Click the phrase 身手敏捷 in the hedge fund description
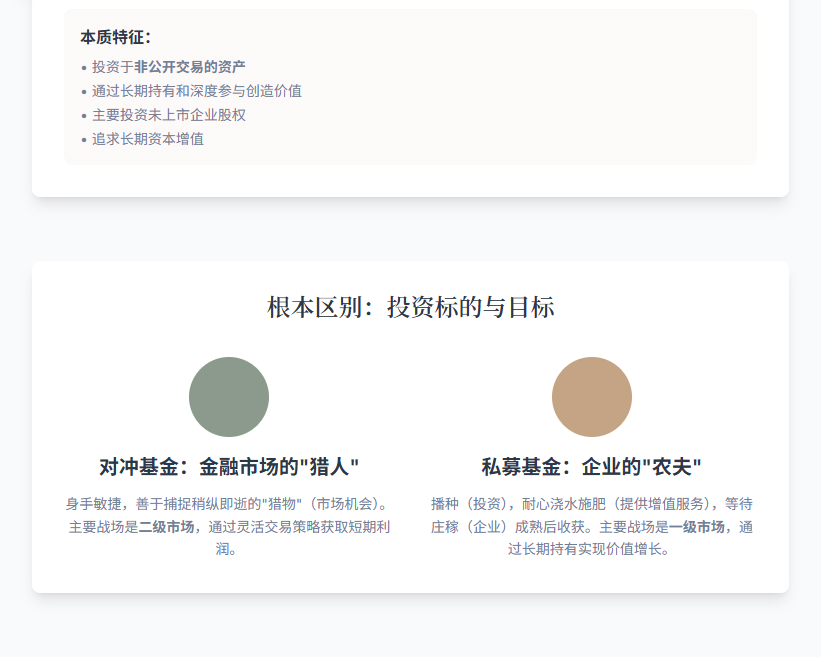This screenshot has height=657, width=821. 93,503
